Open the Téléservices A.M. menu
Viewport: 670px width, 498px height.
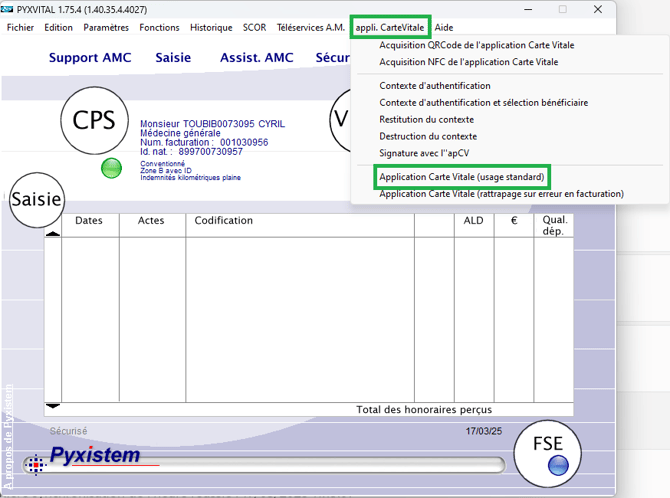pos(311,27)
